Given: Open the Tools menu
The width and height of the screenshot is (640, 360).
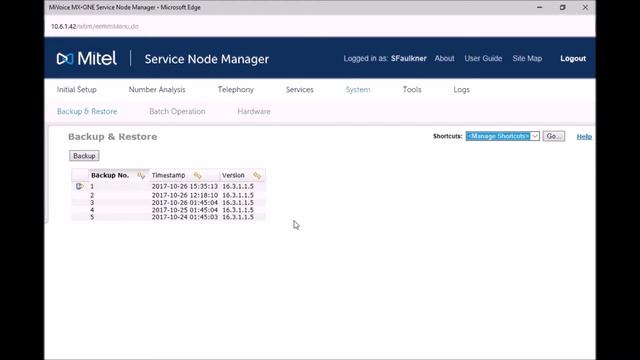Looking at the screenshot, I should [x=412, y=89].
